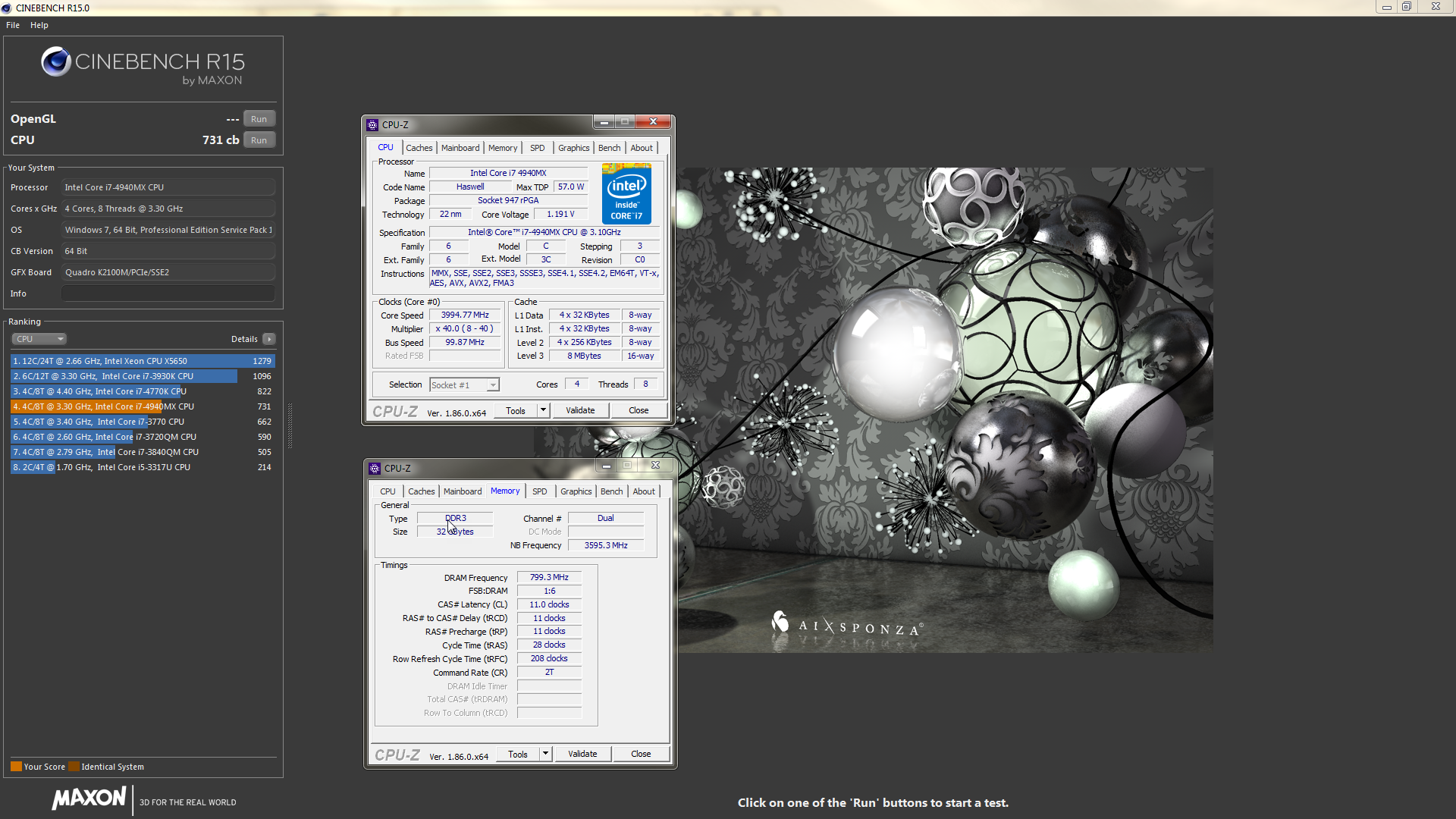Click DRAM Frequency value 799.3 MHz
This screenshot has height=819, width=1456.
pyautogui.click(x=549, y=577)
